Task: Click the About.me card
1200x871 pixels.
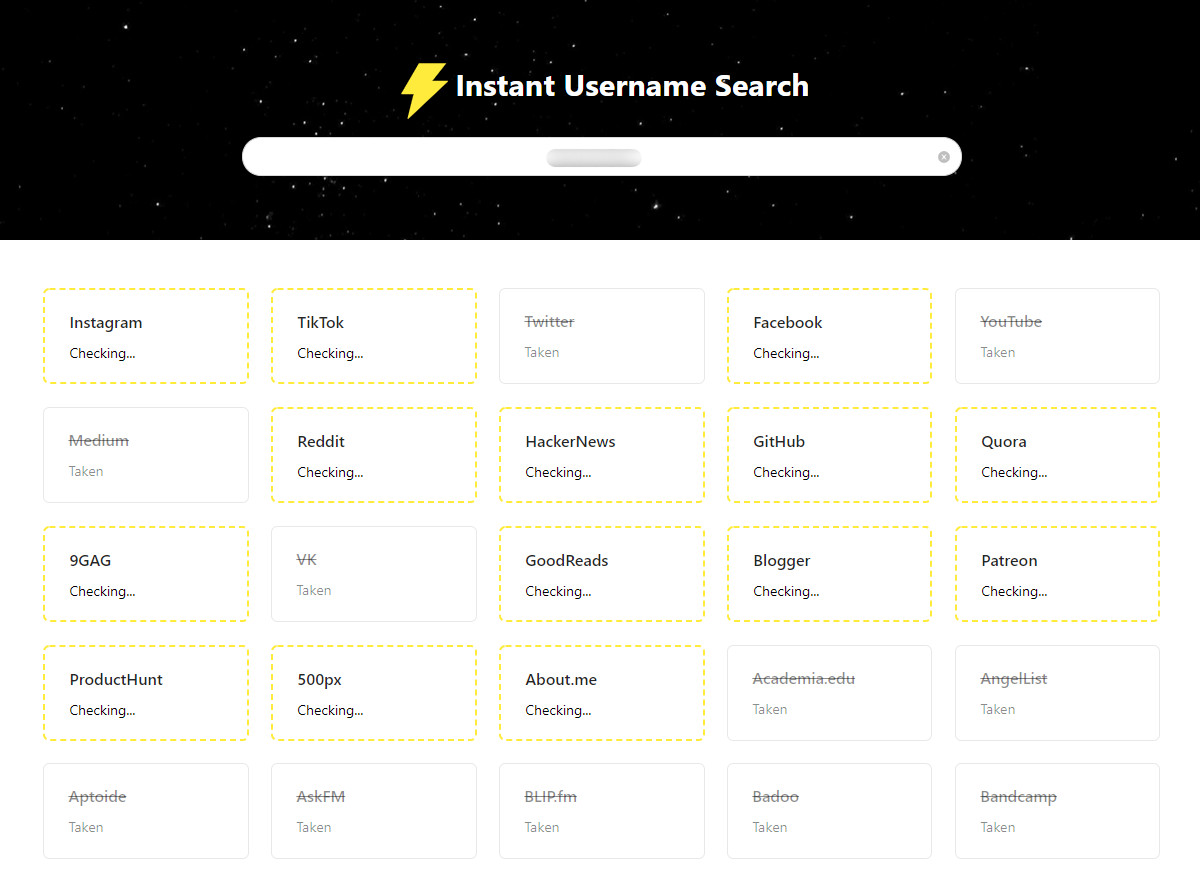Action: point(601,693)
